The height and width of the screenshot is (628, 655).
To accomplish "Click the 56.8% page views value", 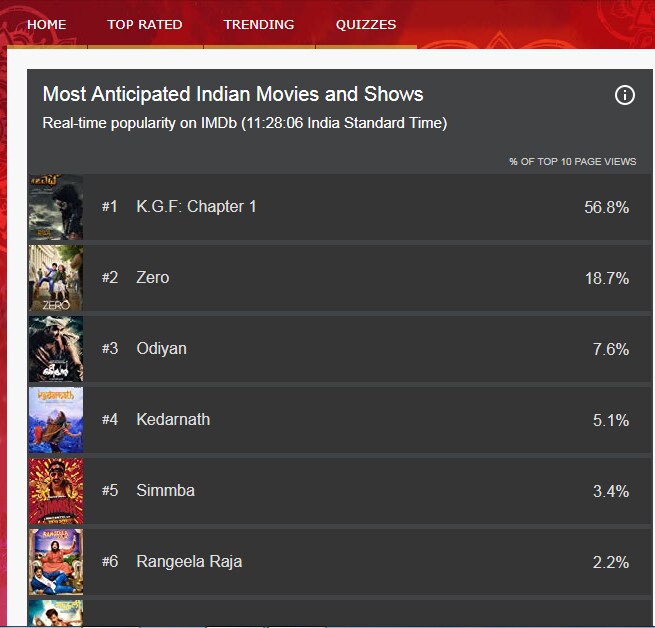I will point(607,207).
